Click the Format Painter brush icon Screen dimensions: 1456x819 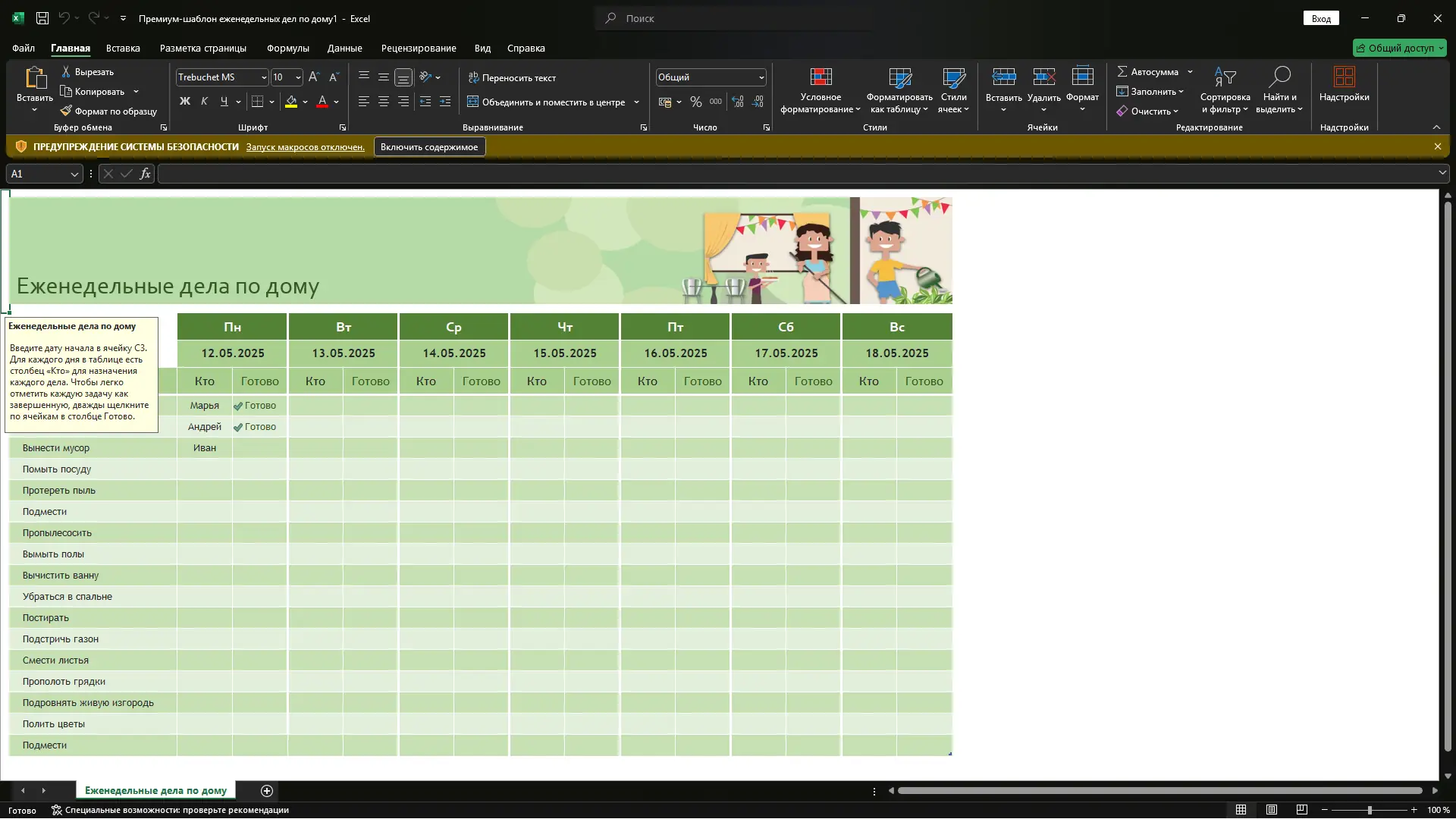67,111
